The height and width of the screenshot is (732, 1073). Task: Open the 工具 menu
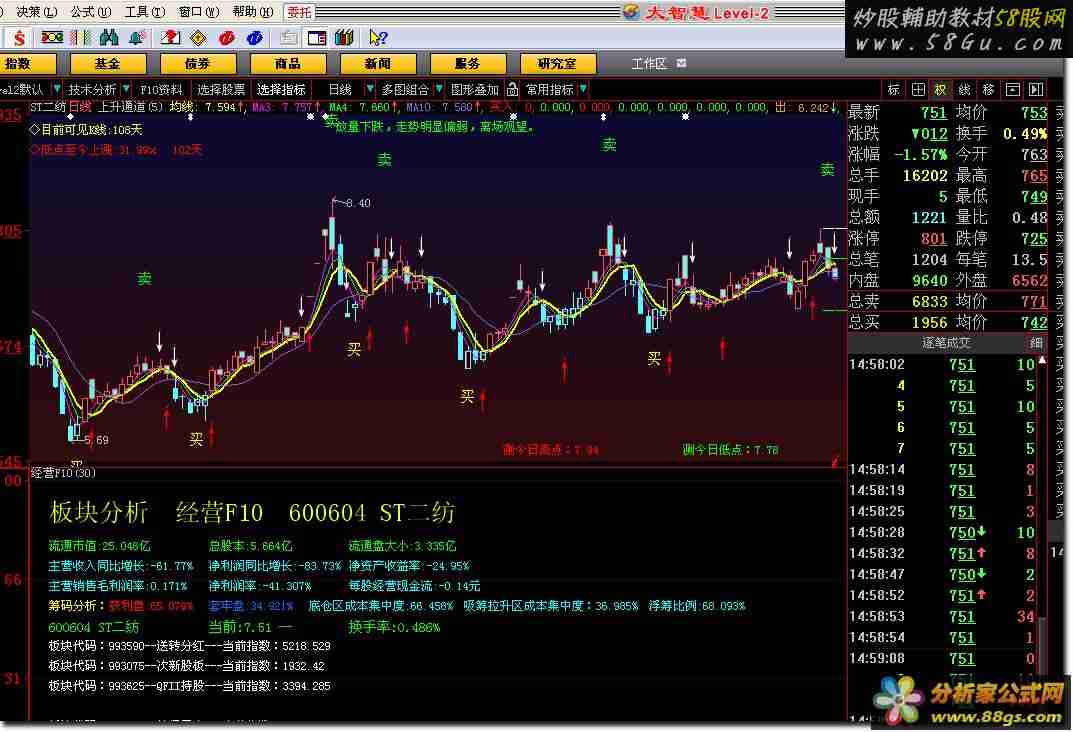(x=141, y=12)
